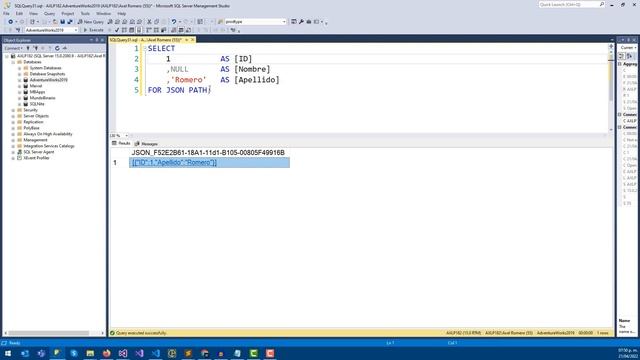Open the Tools menu

click(85, 13)
